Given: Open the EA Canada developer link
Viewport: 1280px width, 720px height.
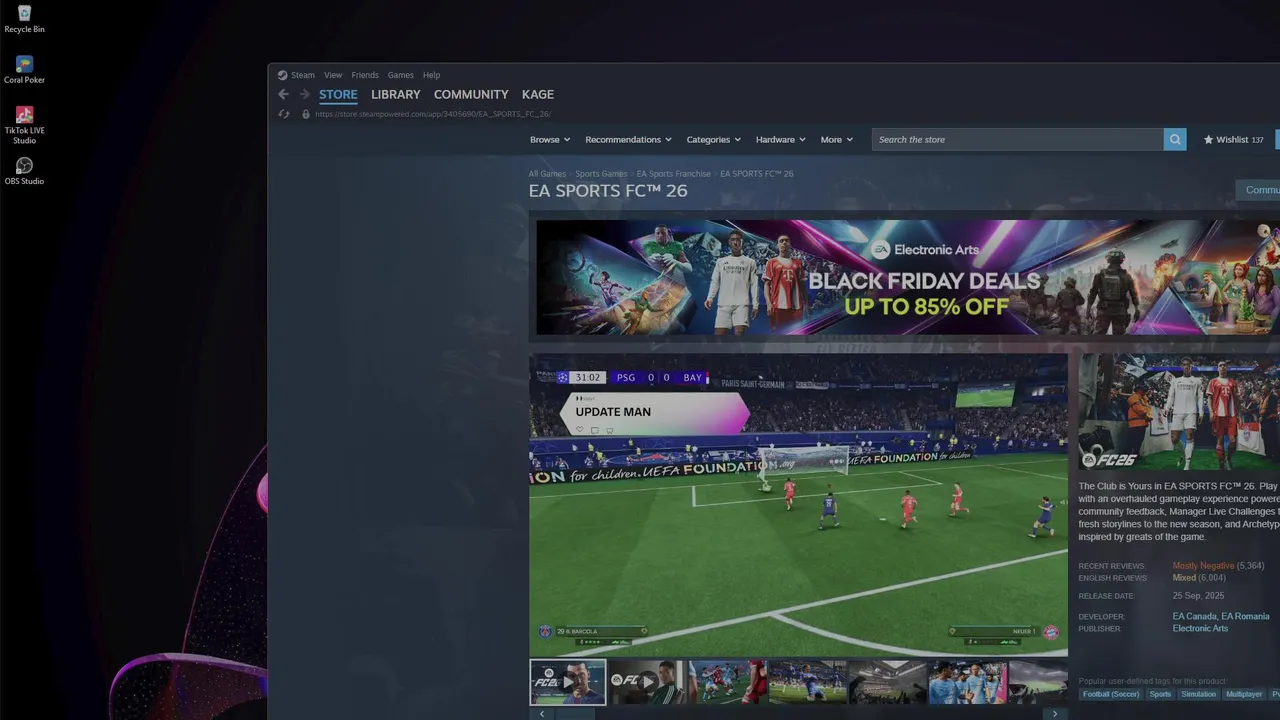Looking at the screenshot, I should pos(1194,617).
